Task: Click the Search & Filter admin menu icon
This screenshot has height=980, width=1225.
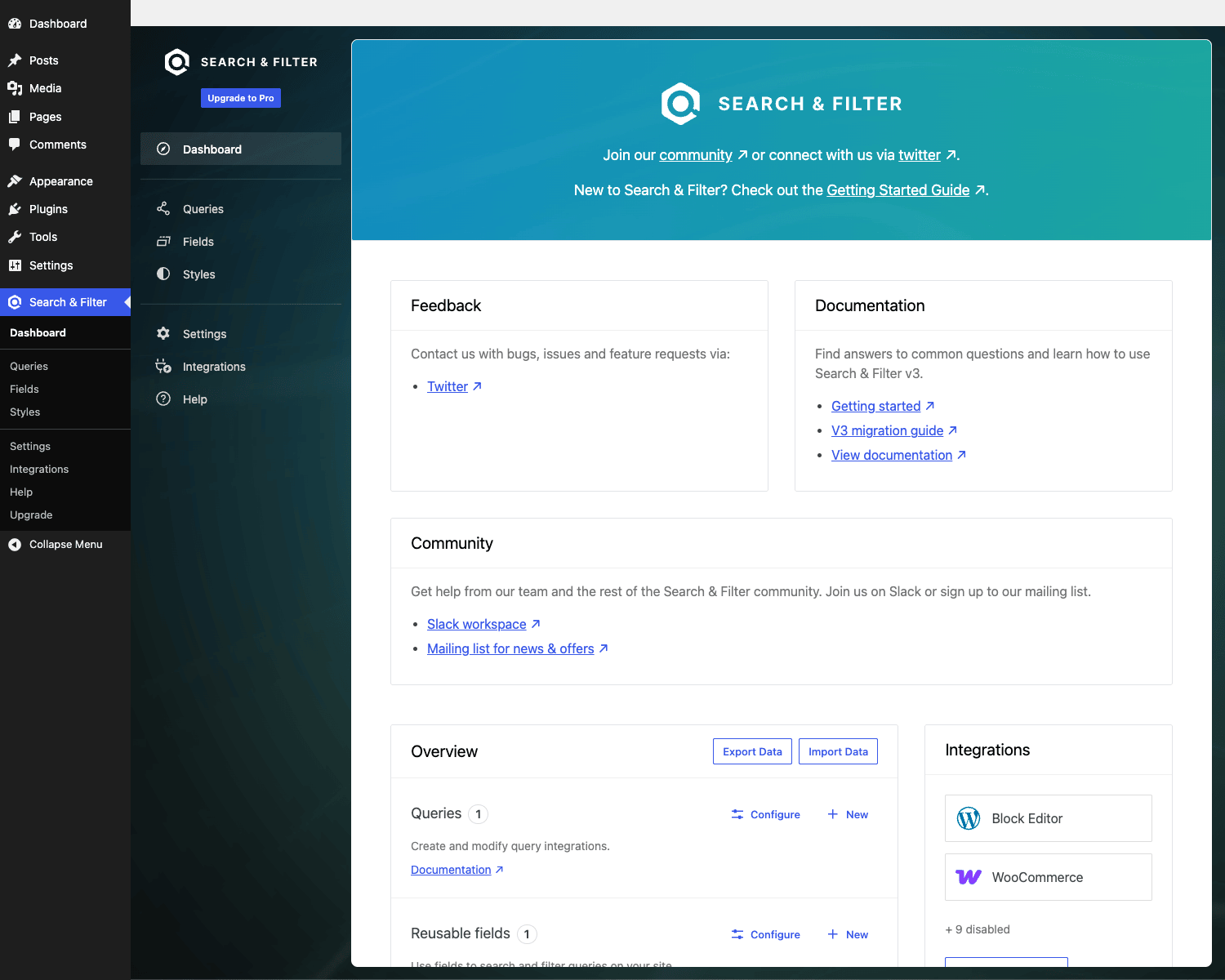Action: click(x=15, y=302)
